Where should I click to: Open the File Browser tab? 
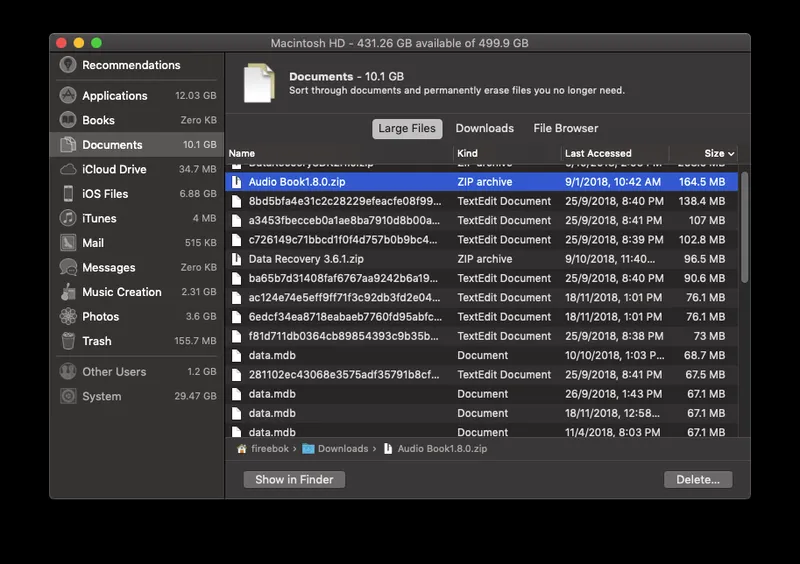[566, 129]
